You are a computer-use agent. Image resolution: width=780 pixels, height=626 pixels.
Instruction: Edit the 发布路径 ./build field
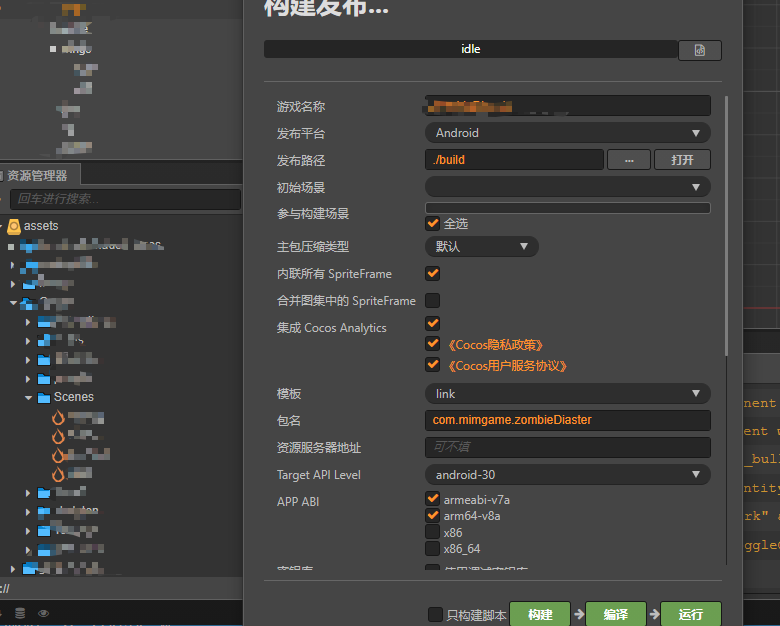click(514, 160)
